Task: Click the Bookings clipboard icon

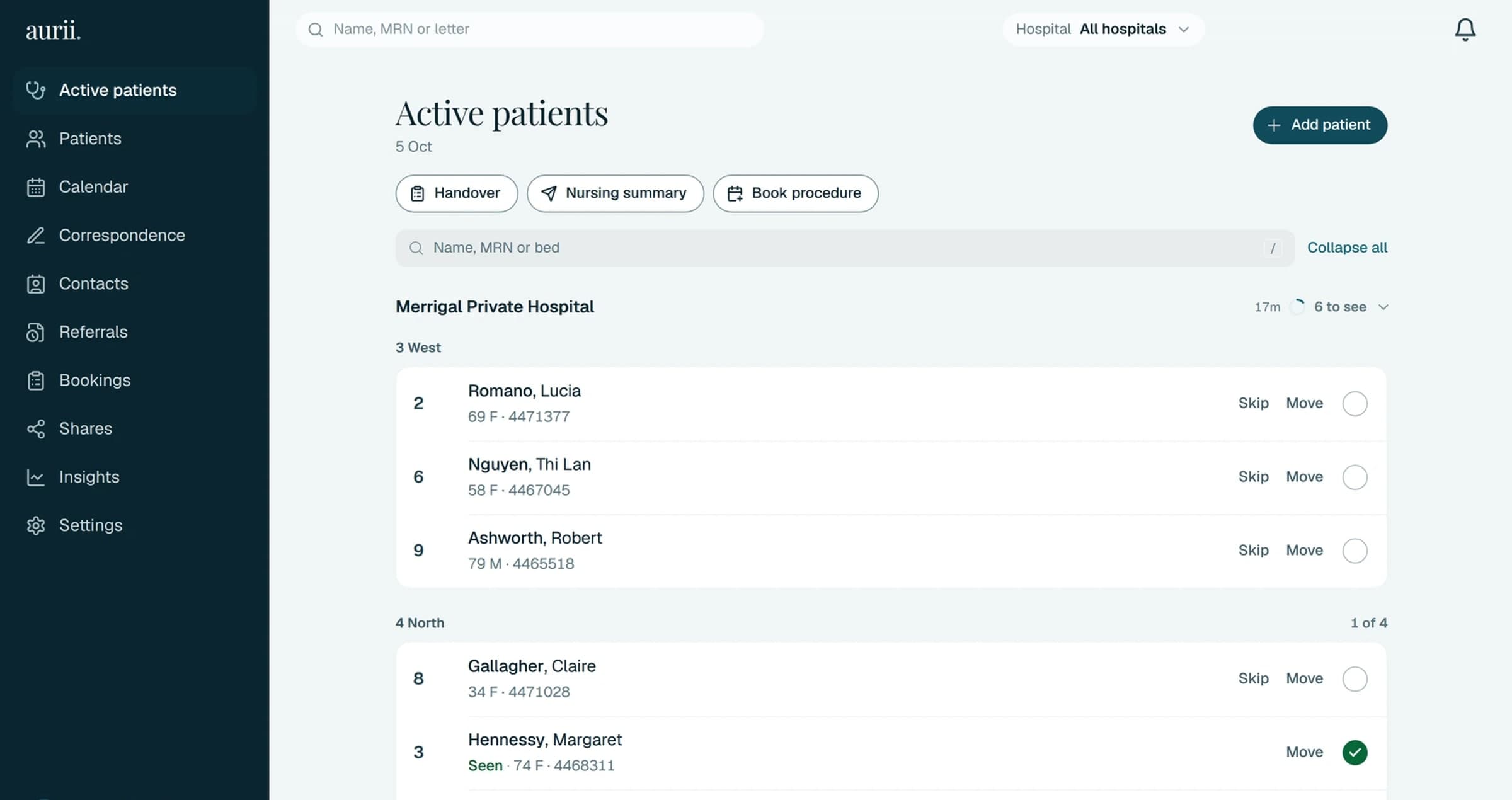Action: (x=36, y=380)
